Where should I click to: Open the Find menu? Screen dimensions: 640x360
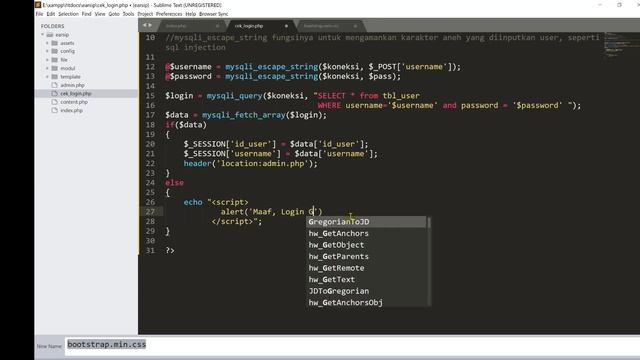(87, 14)
